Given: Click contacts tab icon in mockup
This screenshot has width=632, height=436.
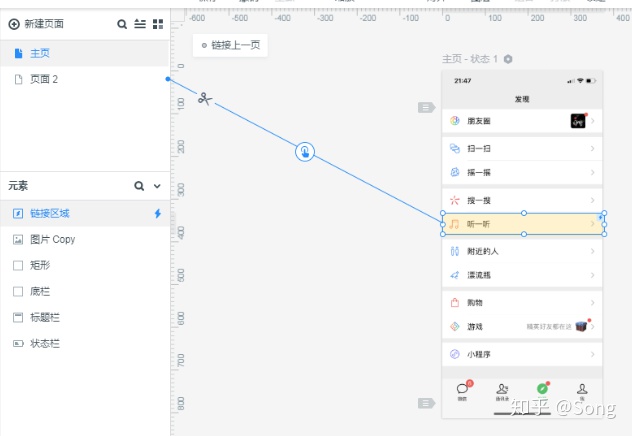Looking at the screenshot, I should [x=502, y=389].
